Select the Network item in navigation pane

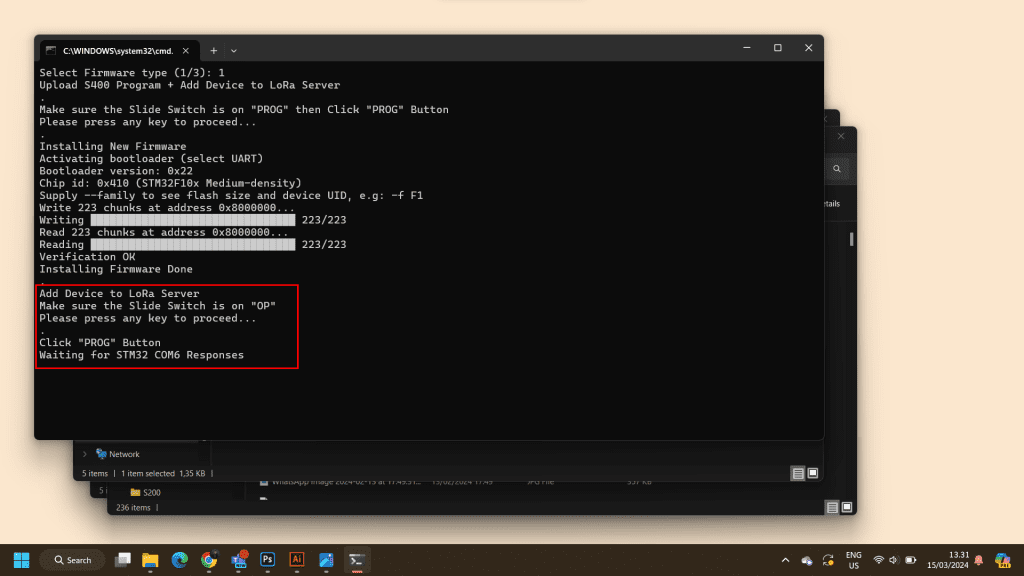coord(124,454)
